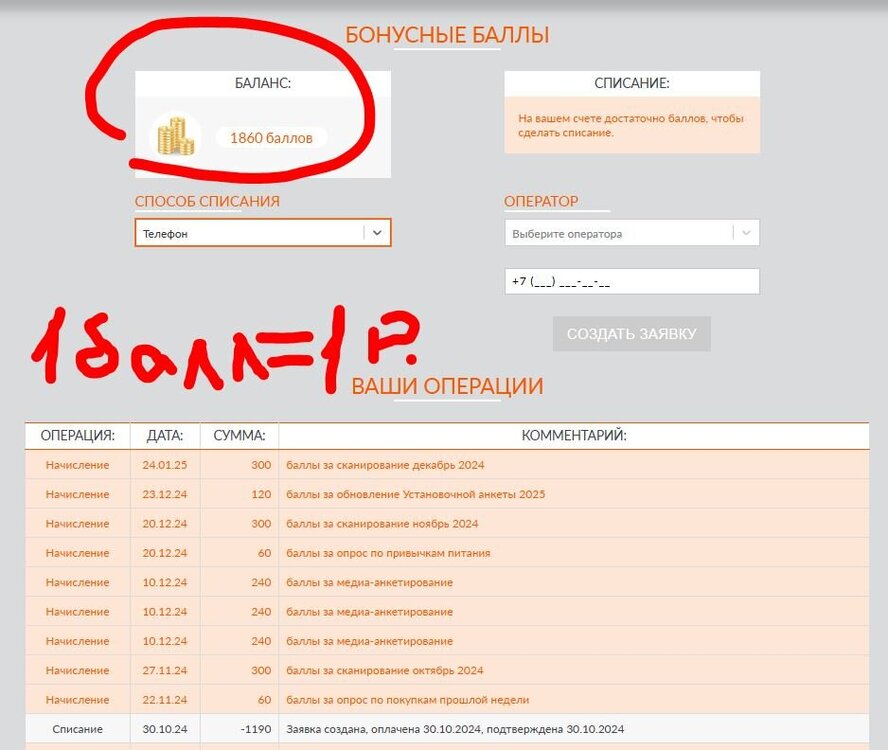This screenshot has height=750, width=888.
Task: Click the КОММЕНТАРИЙ: column header
Action: 574,436
